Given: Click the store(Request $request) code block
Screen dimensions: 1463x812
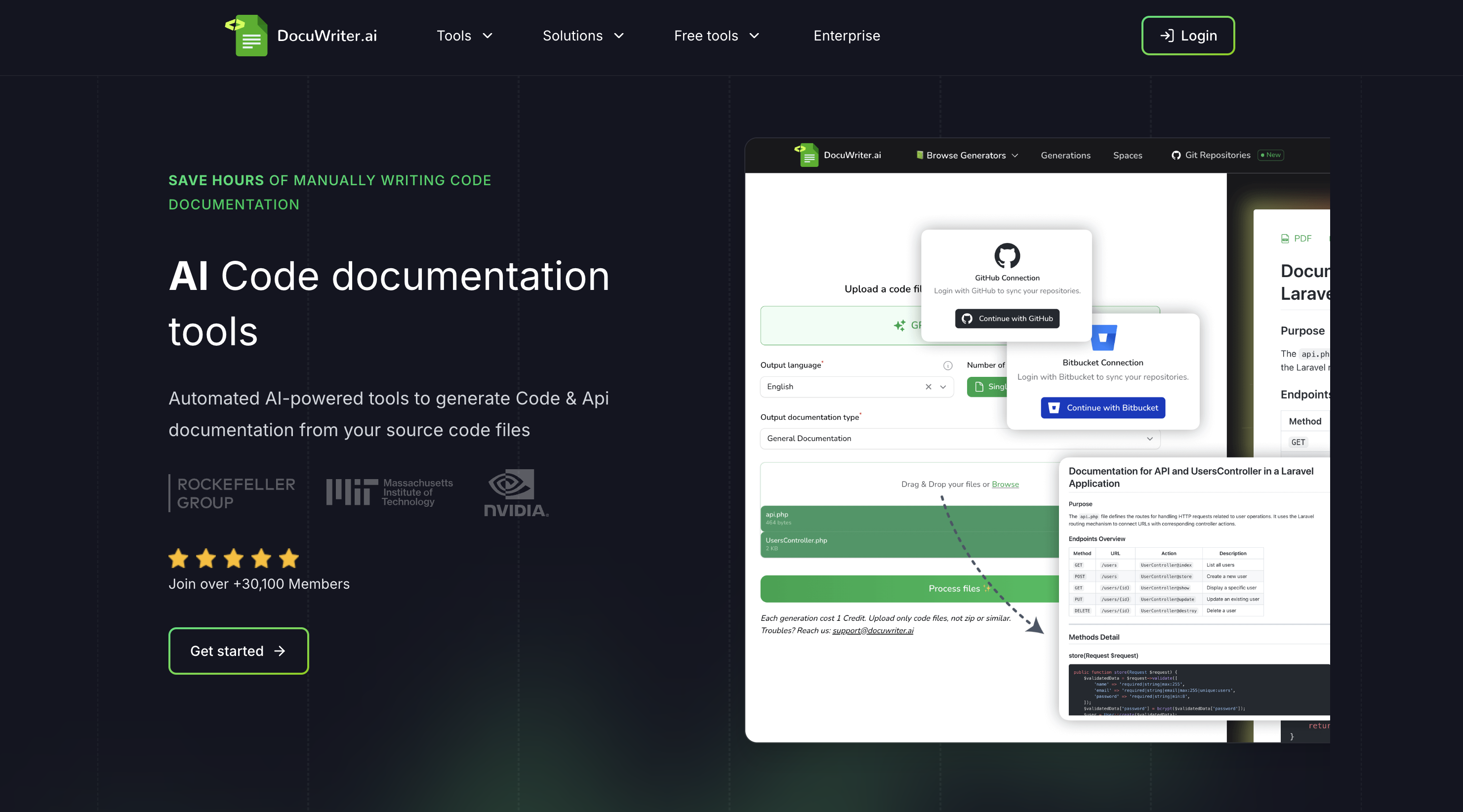Looking at the screenshot, I should [1198, 690].
